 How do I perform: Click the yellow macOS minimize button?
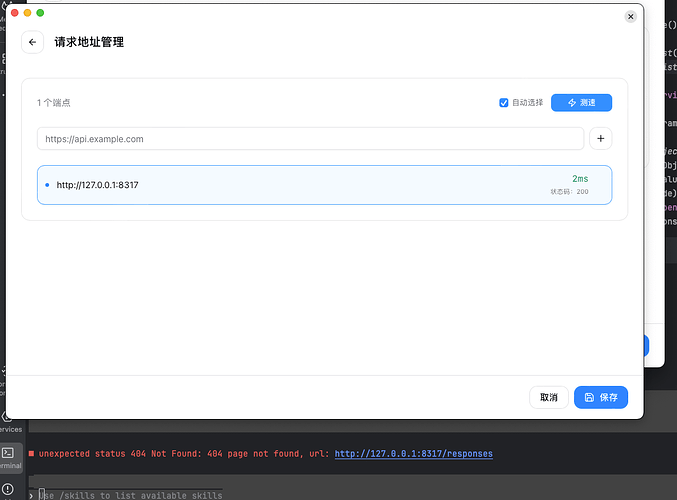point(27,13)
